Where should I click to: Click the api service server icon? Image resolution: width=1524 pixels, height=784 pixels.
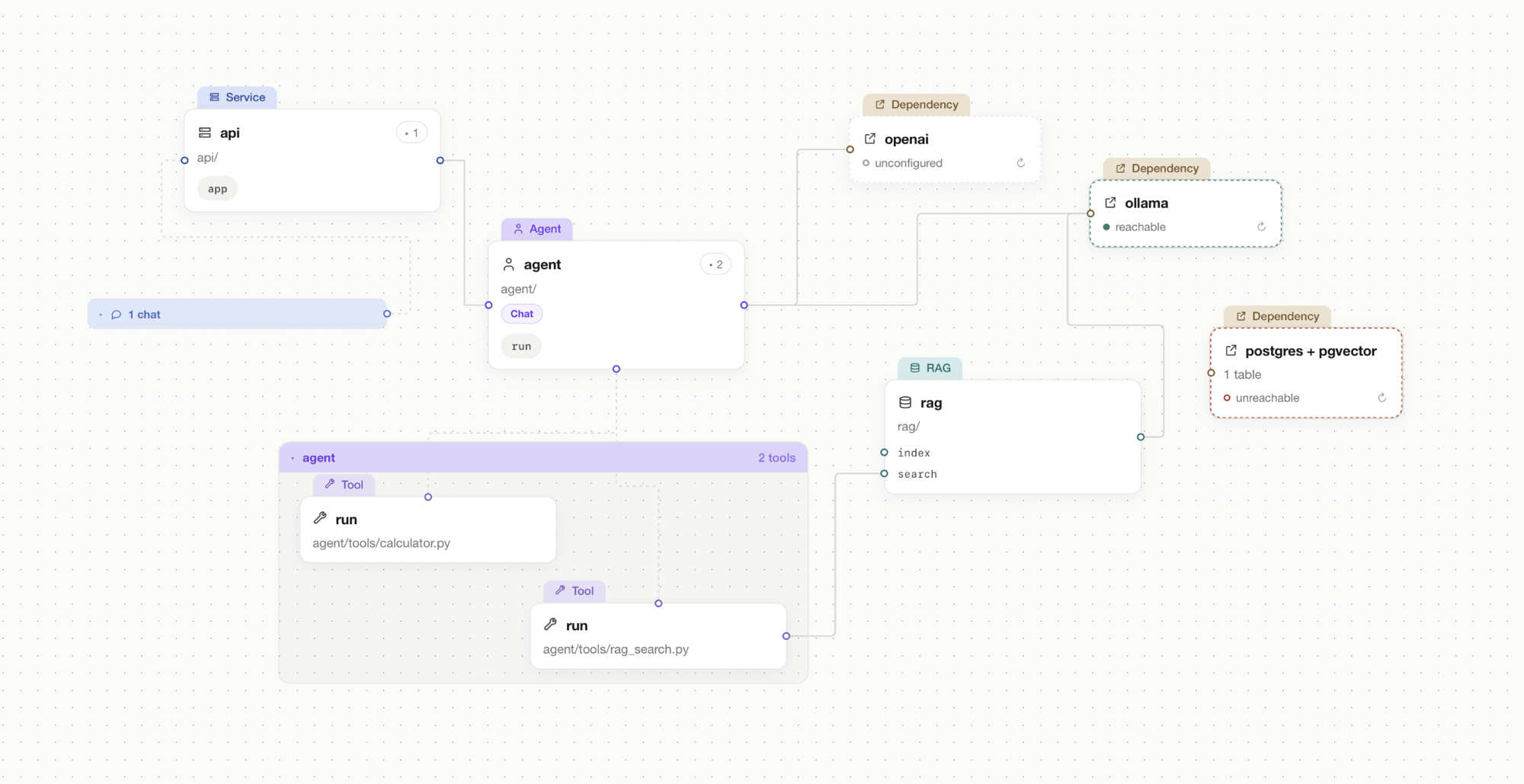point(204,133)
